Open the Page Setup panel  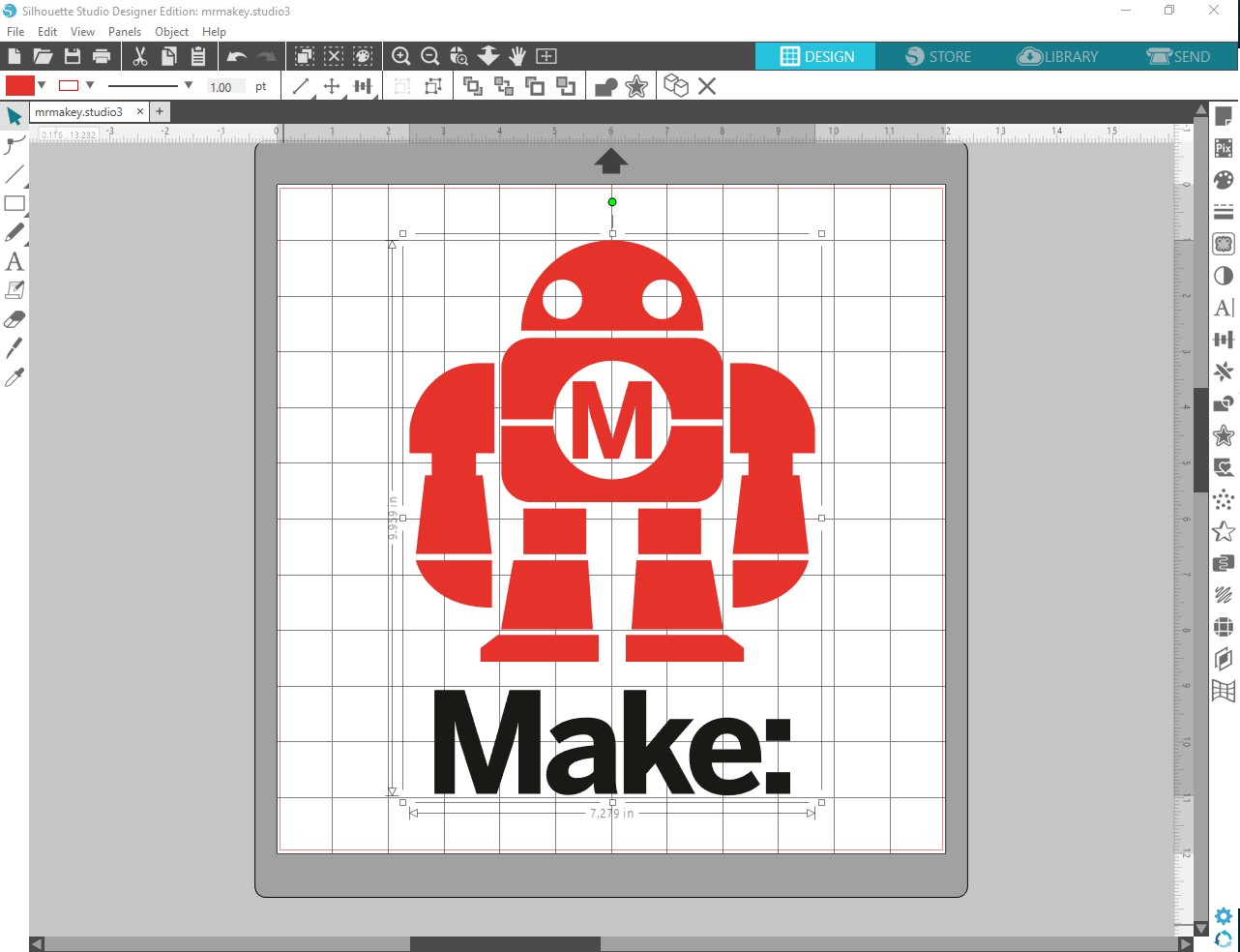(x=1224, y=116)
